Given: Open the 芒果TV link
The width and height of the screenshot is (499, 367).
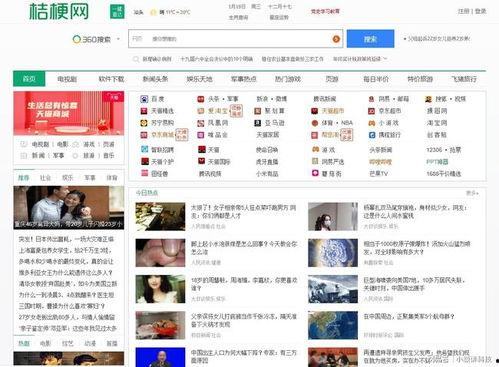Looking at the screenshot, I should 379,174.
